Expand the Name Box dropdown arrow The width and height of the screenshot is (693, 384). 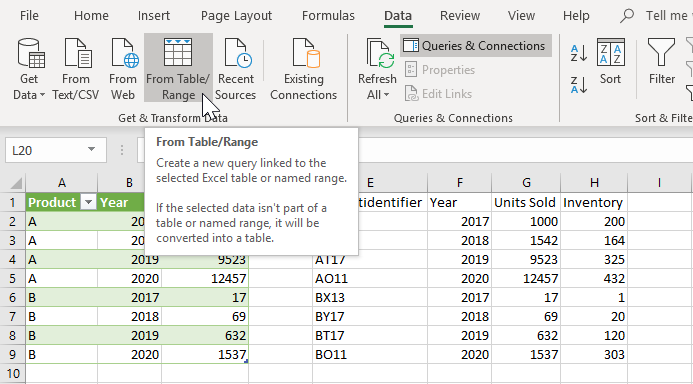(x=91, y=150)
